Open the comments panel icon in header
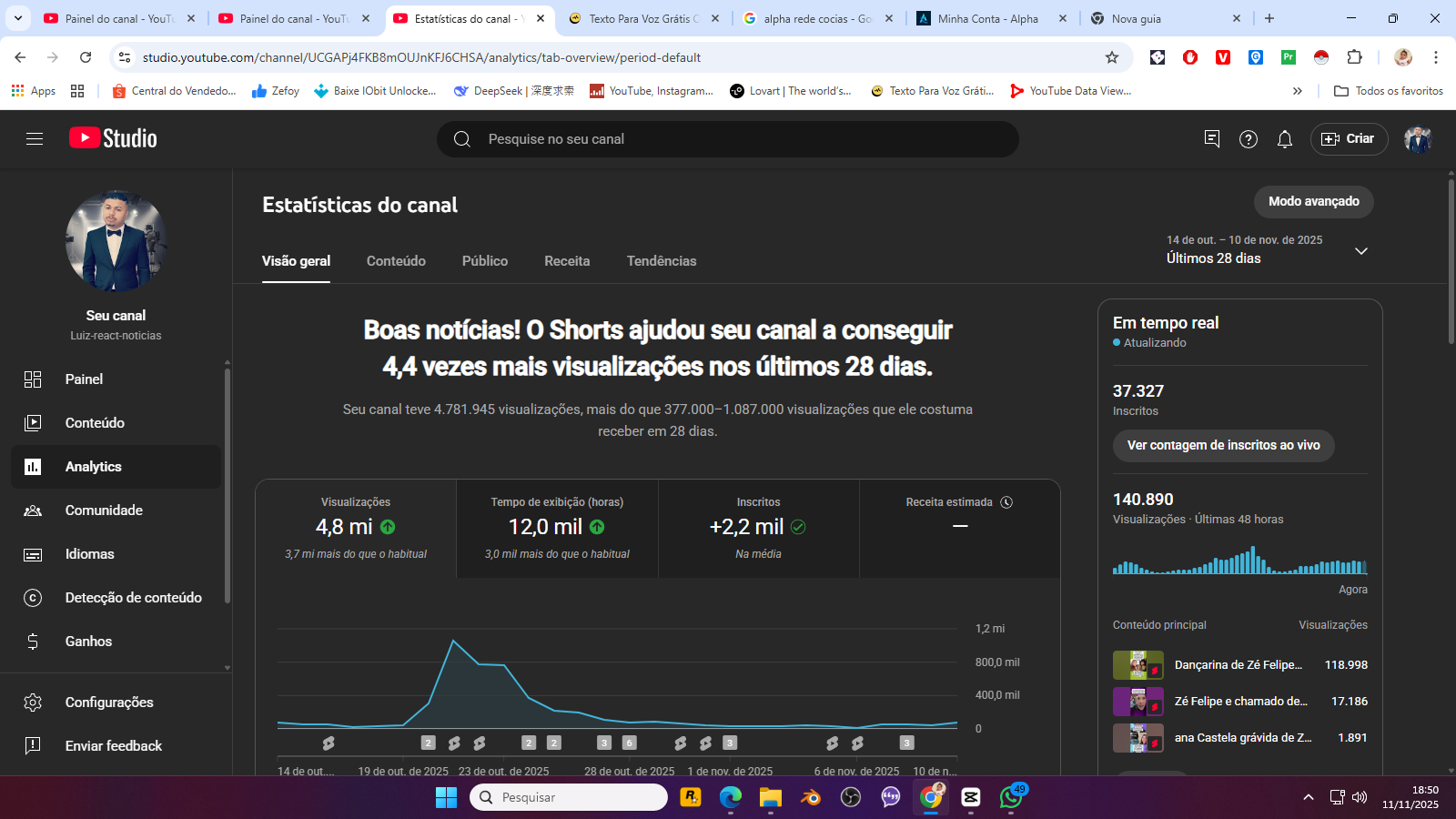 point(1212,138)
